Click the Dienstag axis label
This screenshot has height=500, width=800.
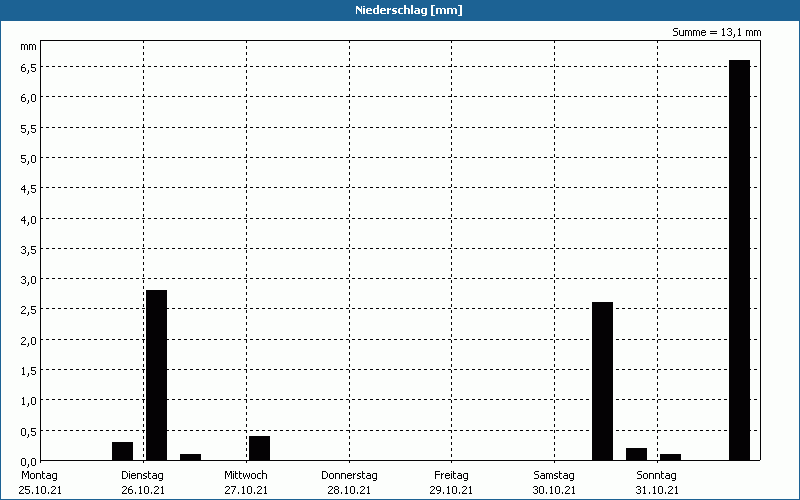pyautogui.click(x=142, y=475)
